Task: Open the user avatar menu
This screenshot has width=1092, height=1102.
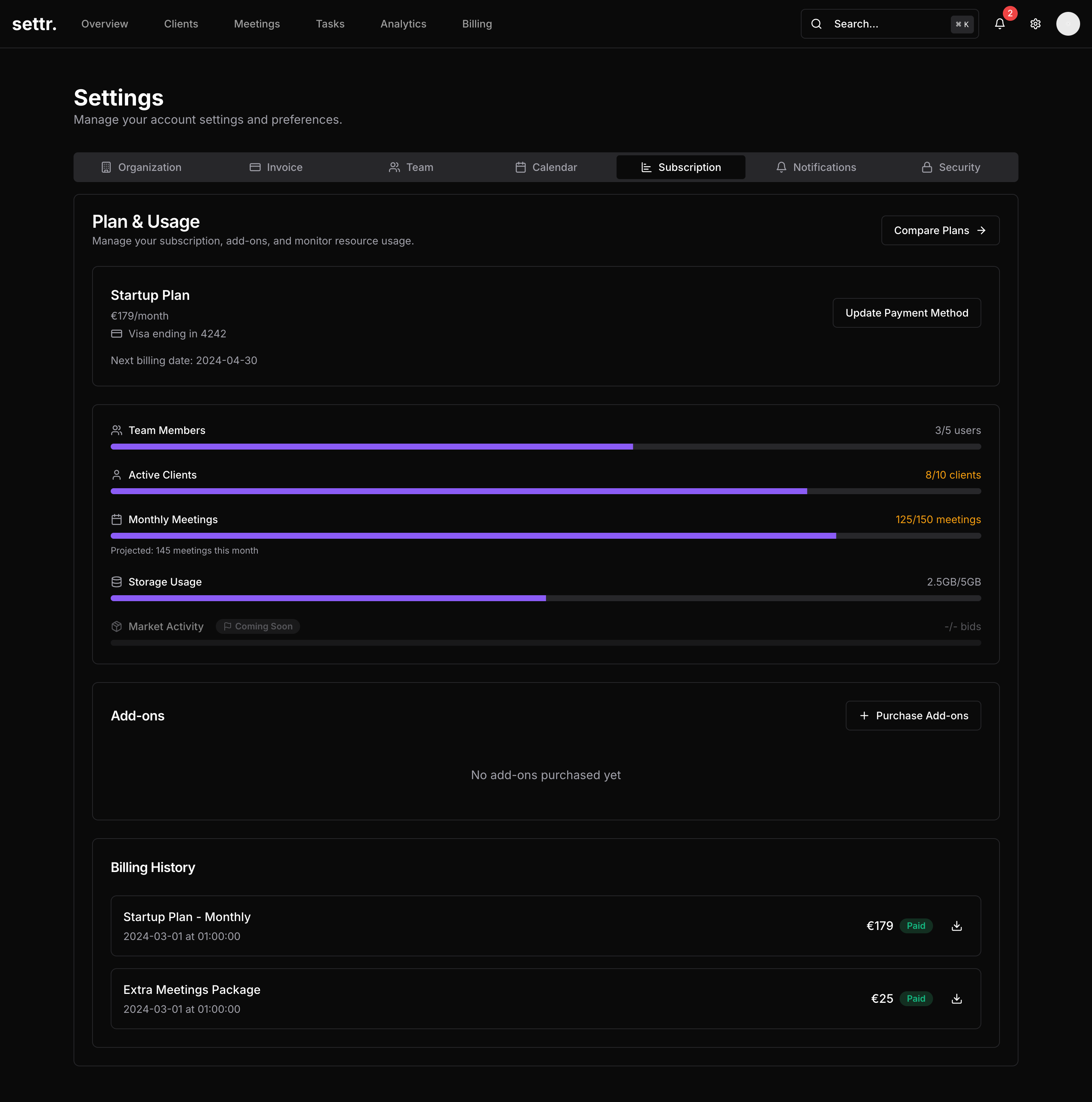Action: tap(1067, 24)
